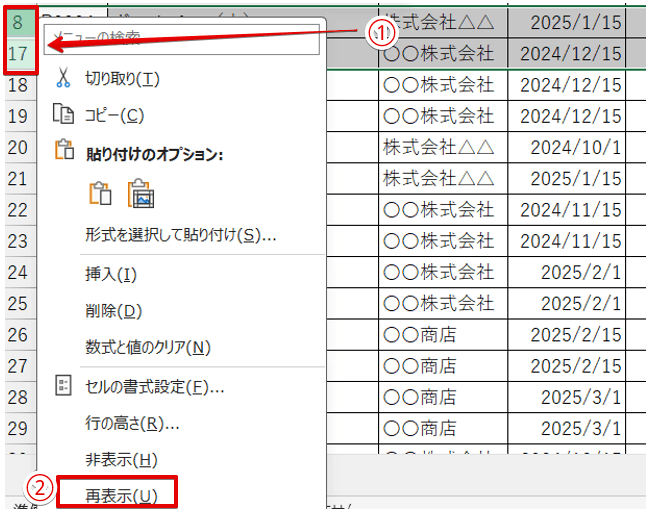This screenshot has height=515, width=646.
Task: Click the format cells icon beside セルの書式設定(F)
Action: [63, 386]
